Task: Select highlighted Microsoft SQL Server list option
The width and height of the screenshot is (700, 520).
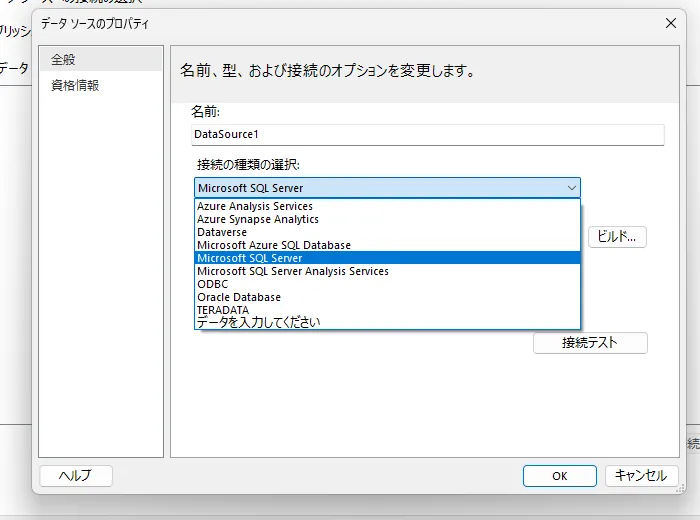Action: 388,258
